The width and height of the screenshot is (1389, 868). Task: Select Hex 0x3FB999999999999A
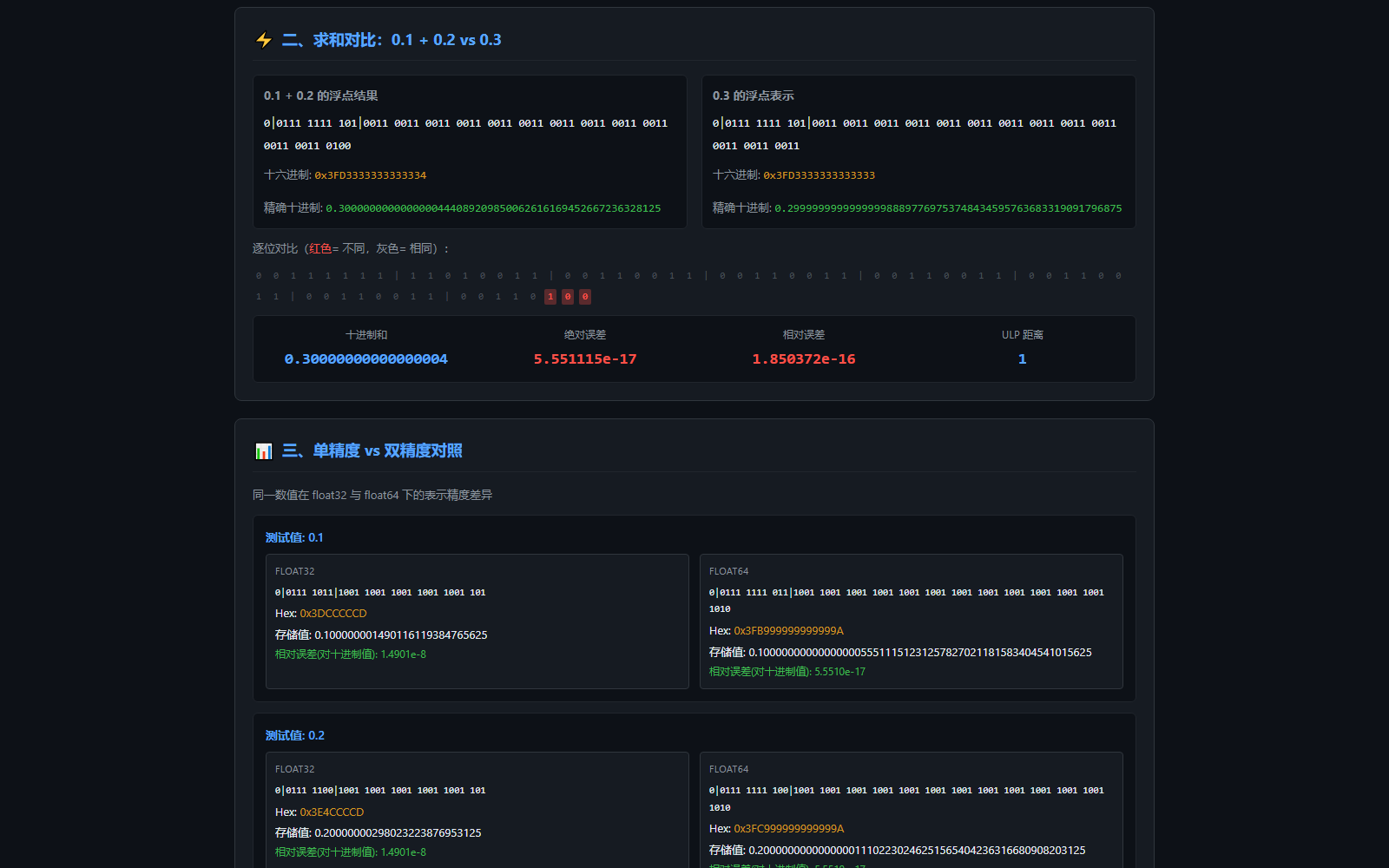[789, 631]
